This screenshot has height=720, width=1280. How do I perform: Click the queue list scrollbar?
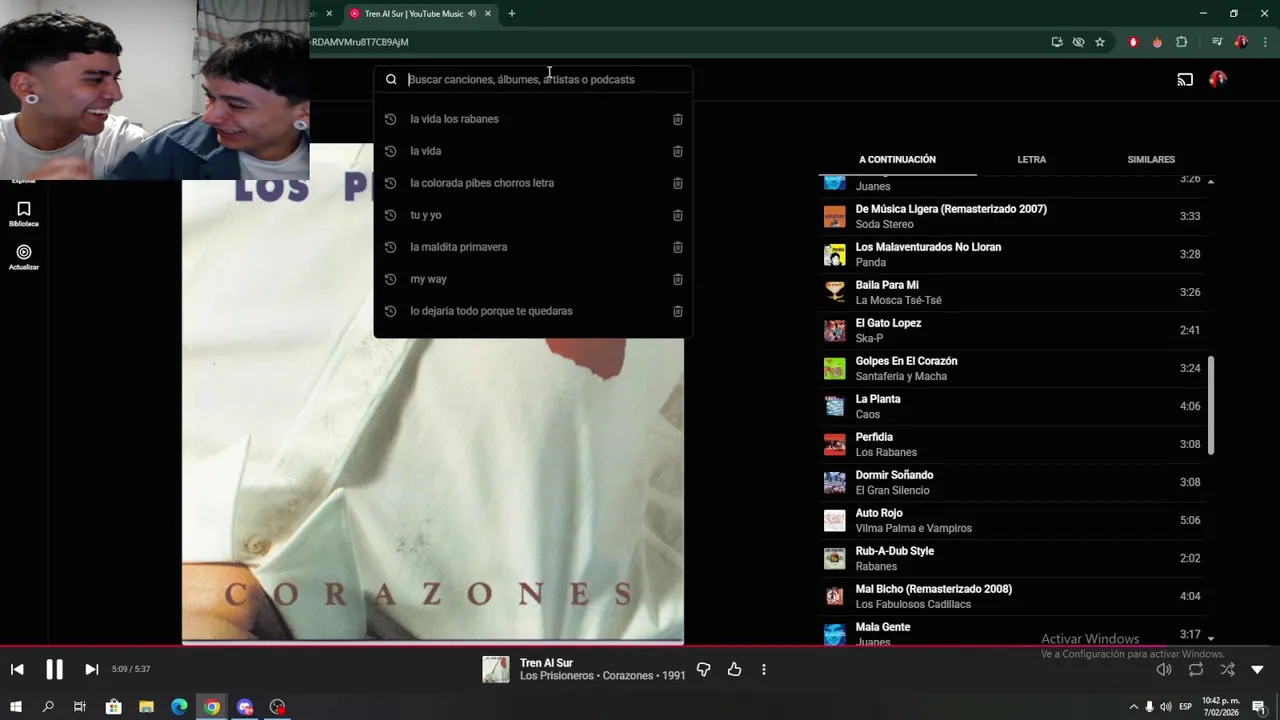pos(1211,405)
